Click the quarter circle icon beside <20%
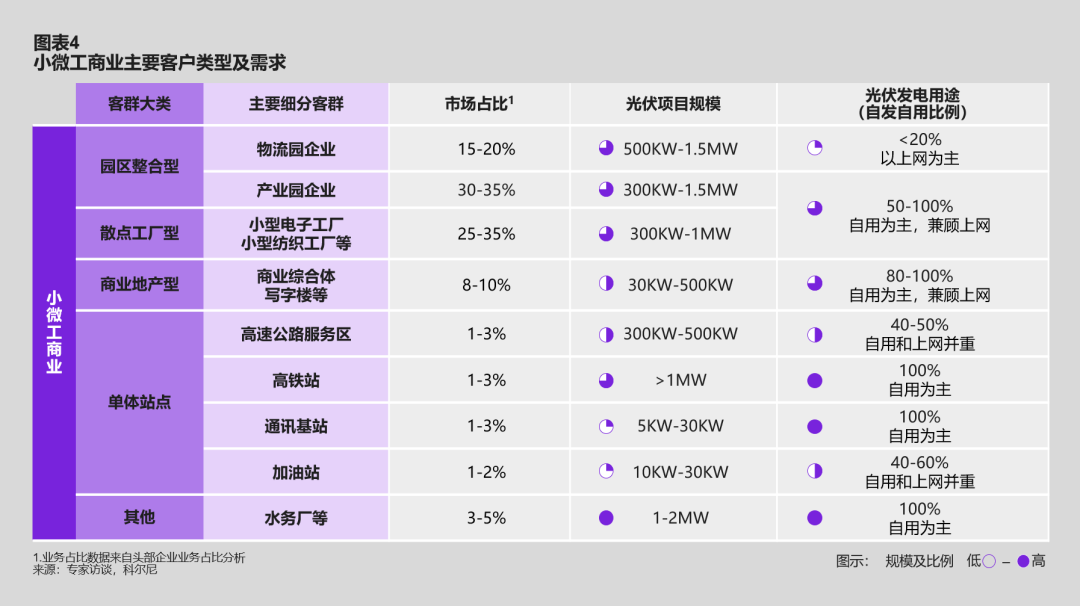 point(814,148)
